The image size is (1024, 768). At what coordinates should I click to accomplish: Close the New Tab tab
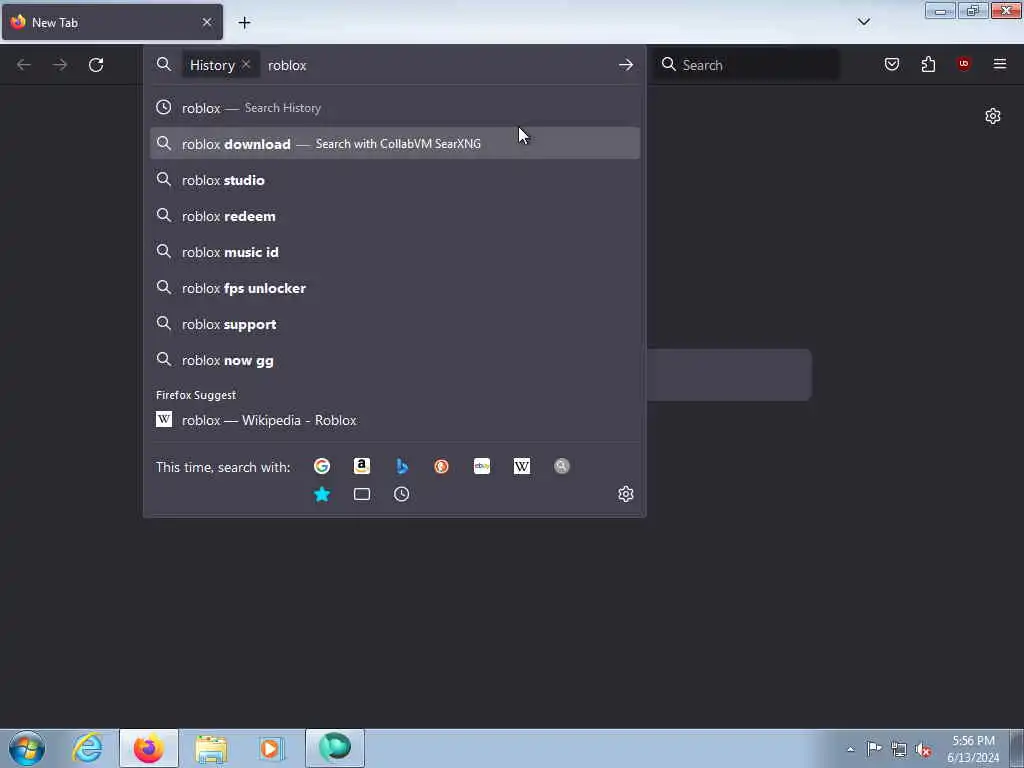click(x=207, y=22)
